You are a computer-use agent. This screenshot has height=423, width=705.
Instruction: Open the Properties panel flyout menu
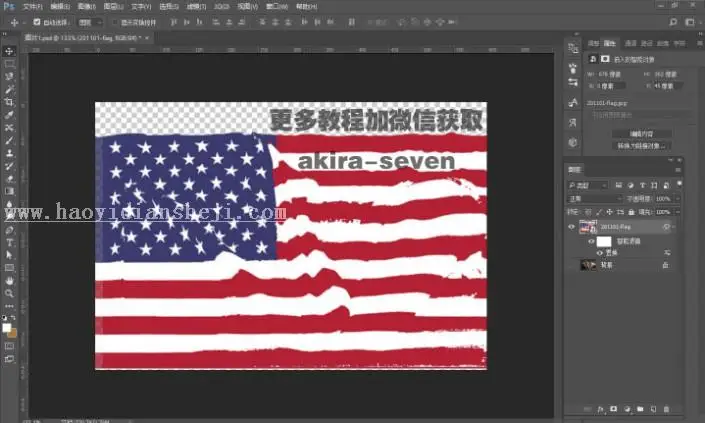click(700, 43)
